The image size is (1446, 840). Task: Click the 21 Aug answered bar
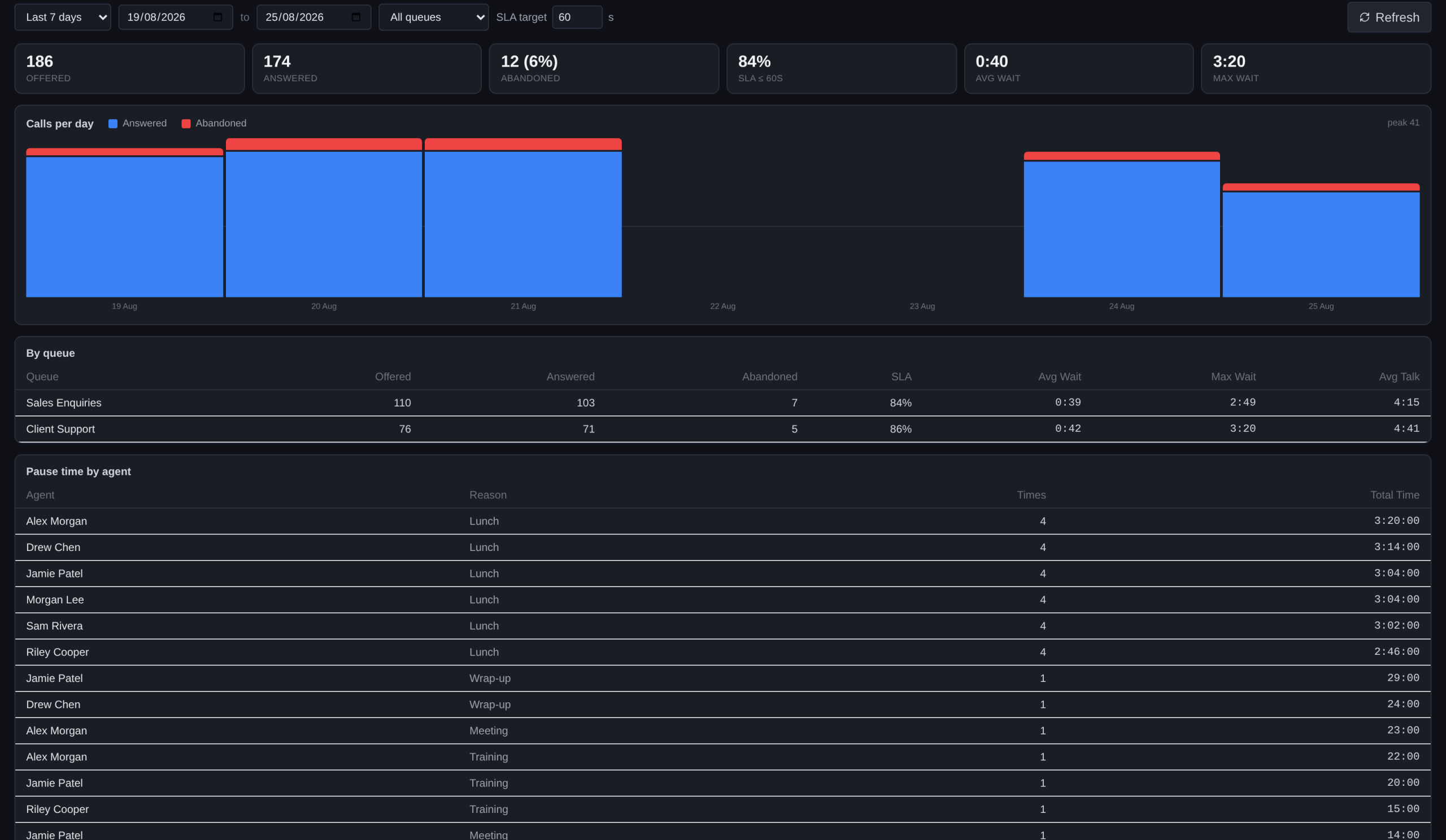click(522, 224)
